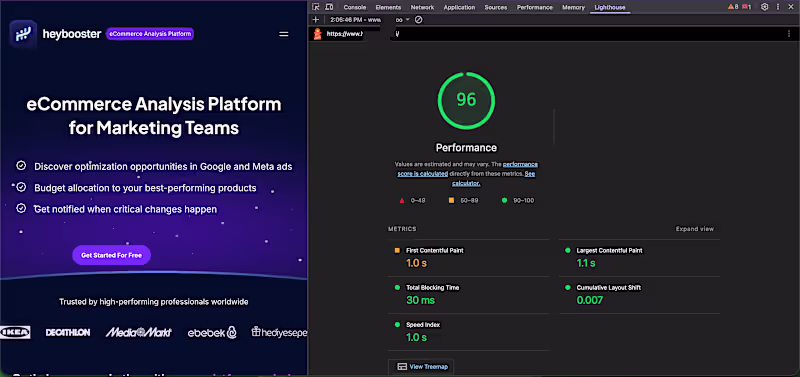Viewport: 800px width, 377px height.
Task: Click 'Trusted by high-performing professionals worldwide' text
Action: point(154,301)
